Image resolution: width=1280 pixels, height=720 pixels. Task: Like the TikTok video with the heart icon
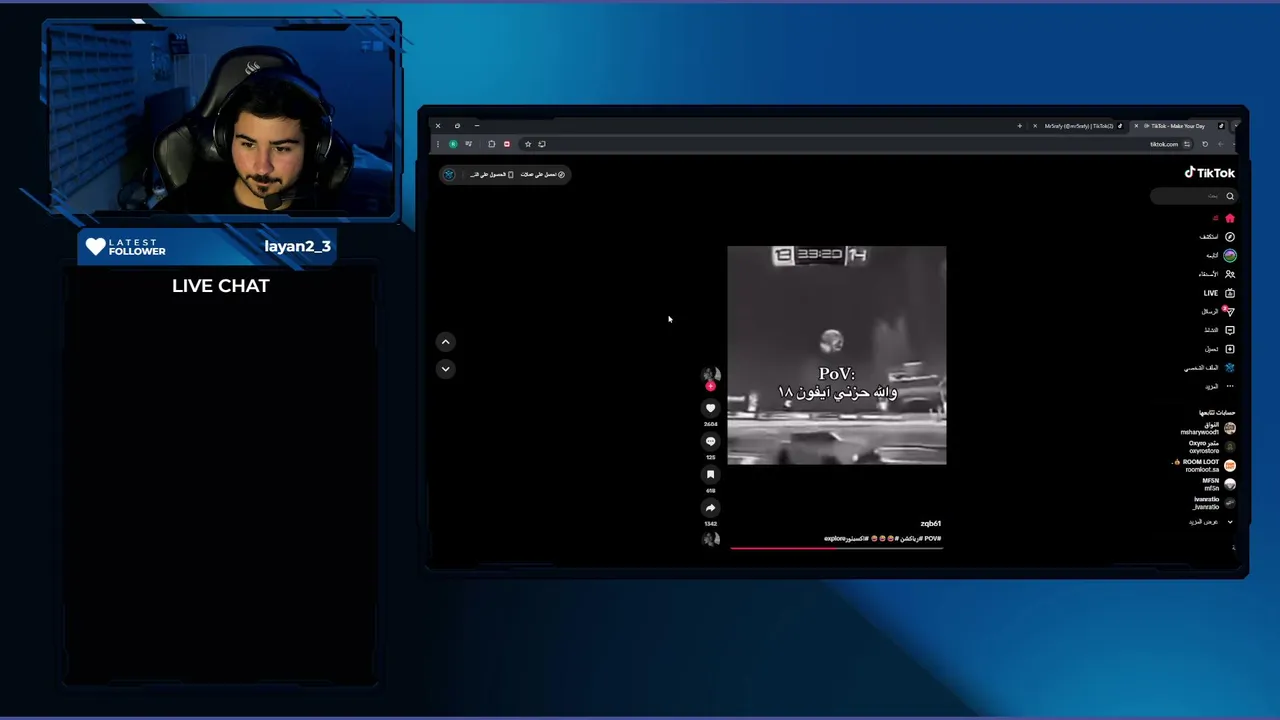pyautogui.click(x=710, y=407)
